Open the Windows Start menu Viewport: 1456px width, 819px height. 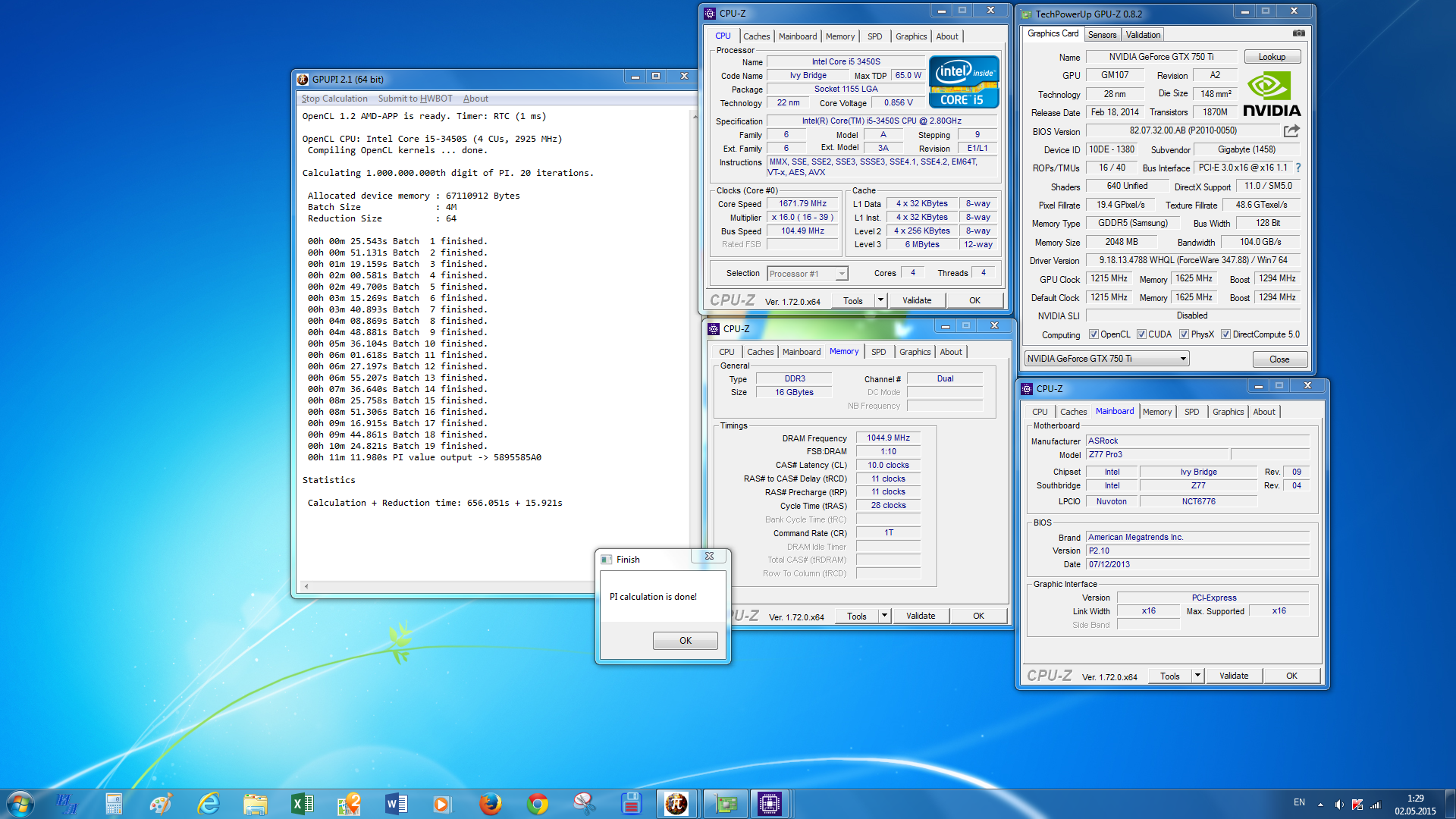[20, 804]
